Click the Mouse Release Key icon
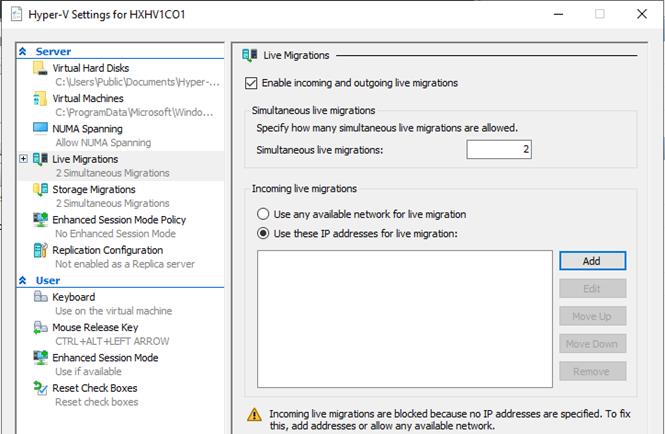665x434 pixels. pyautogui.click(x=40, y=327)
